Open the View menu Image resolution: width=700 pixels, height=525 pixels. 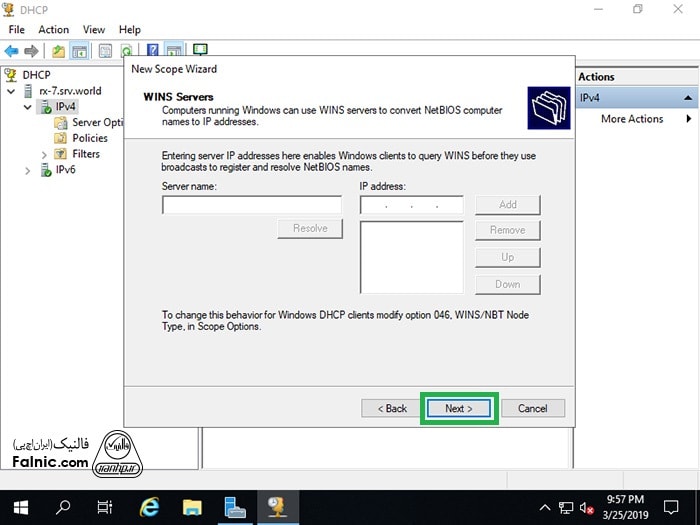click(x=94, y=29)
